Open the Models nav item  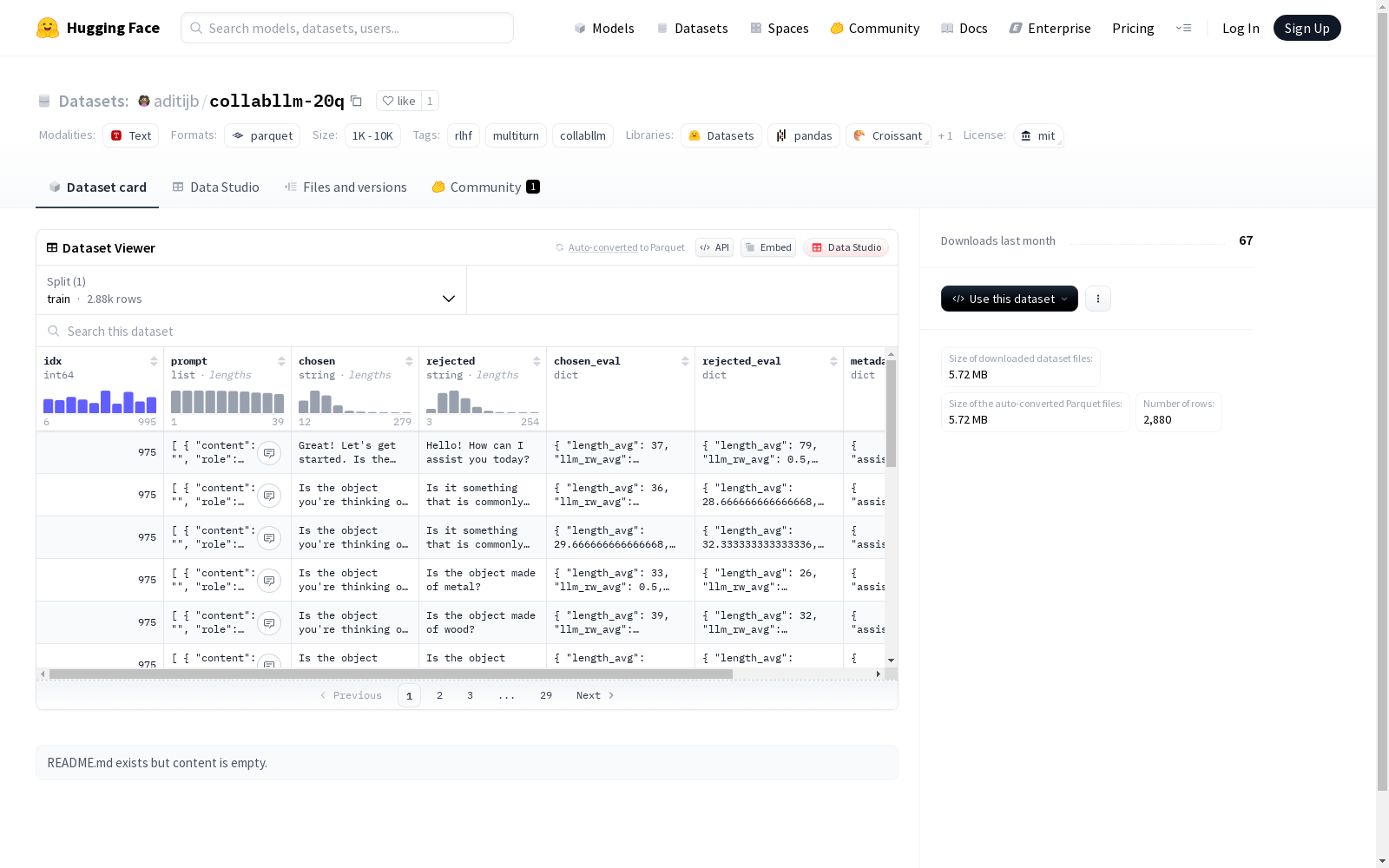(604, 28)
